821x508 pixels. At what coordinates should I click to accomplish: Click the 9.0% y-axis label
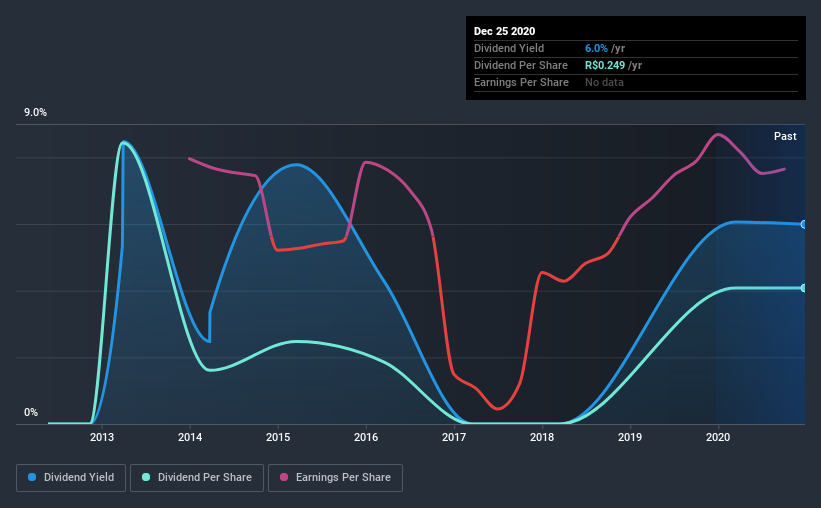[x=35, y=113]
